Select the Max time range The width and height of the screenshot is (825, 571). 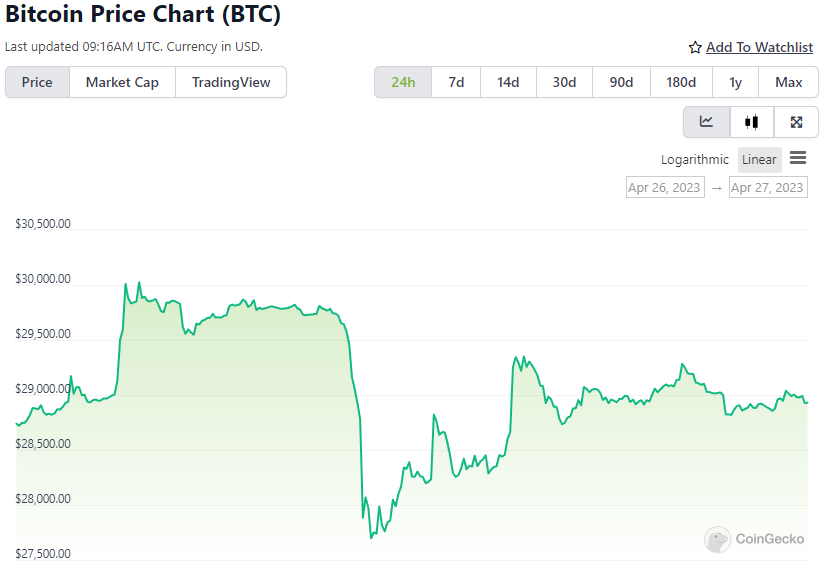point(788,82)
